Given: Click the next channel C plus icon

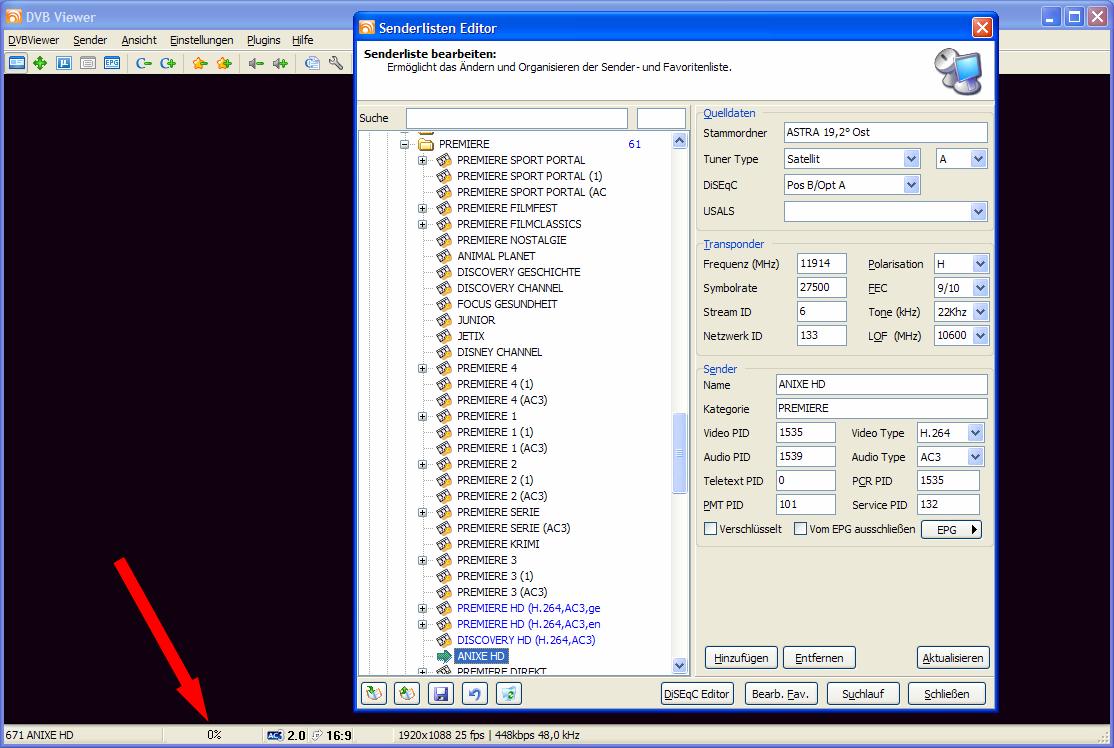Looking at the screenshot, I should 168,63.
